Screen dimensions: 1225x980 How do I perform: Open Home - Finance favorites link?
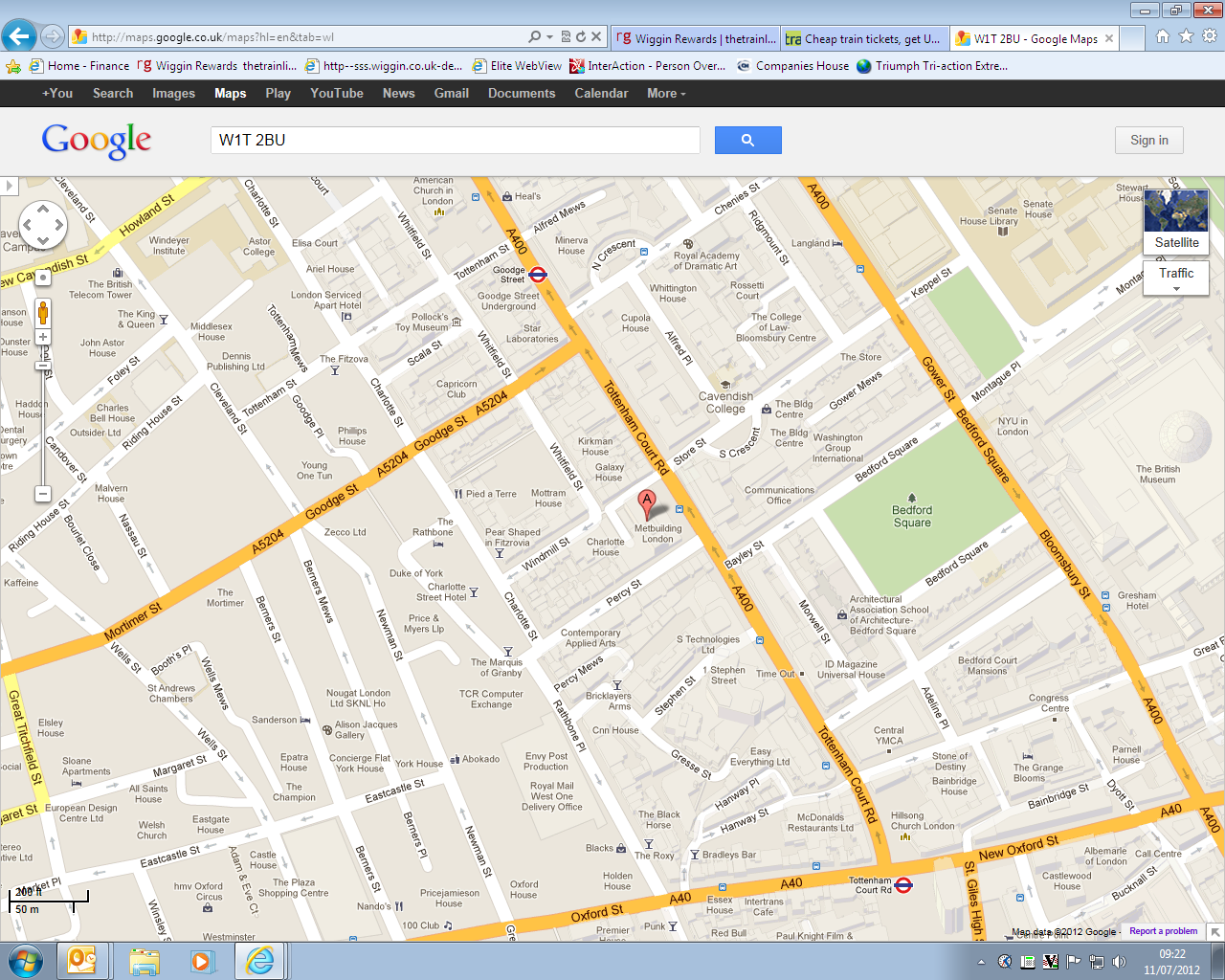pos(79,66)
